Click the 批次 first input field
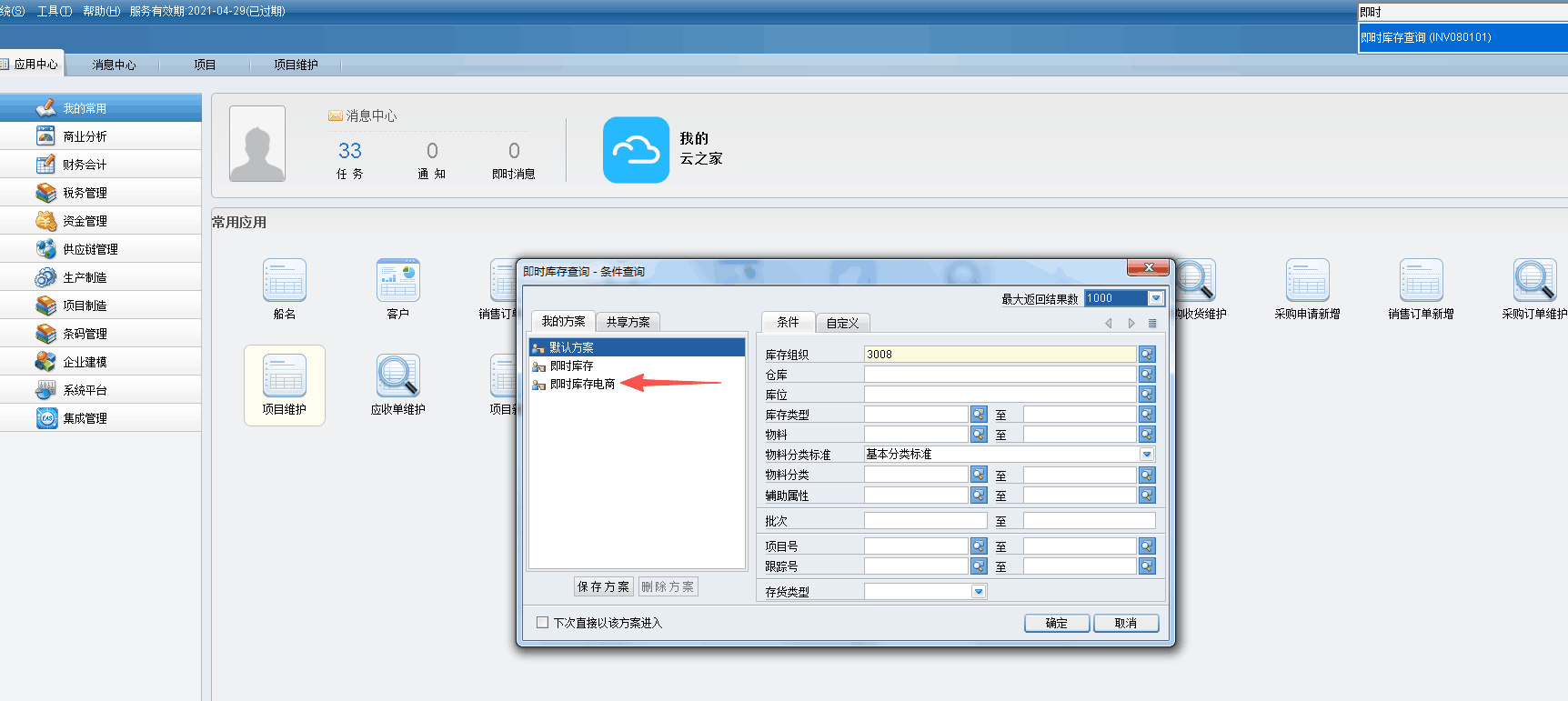 pos(925,521)
